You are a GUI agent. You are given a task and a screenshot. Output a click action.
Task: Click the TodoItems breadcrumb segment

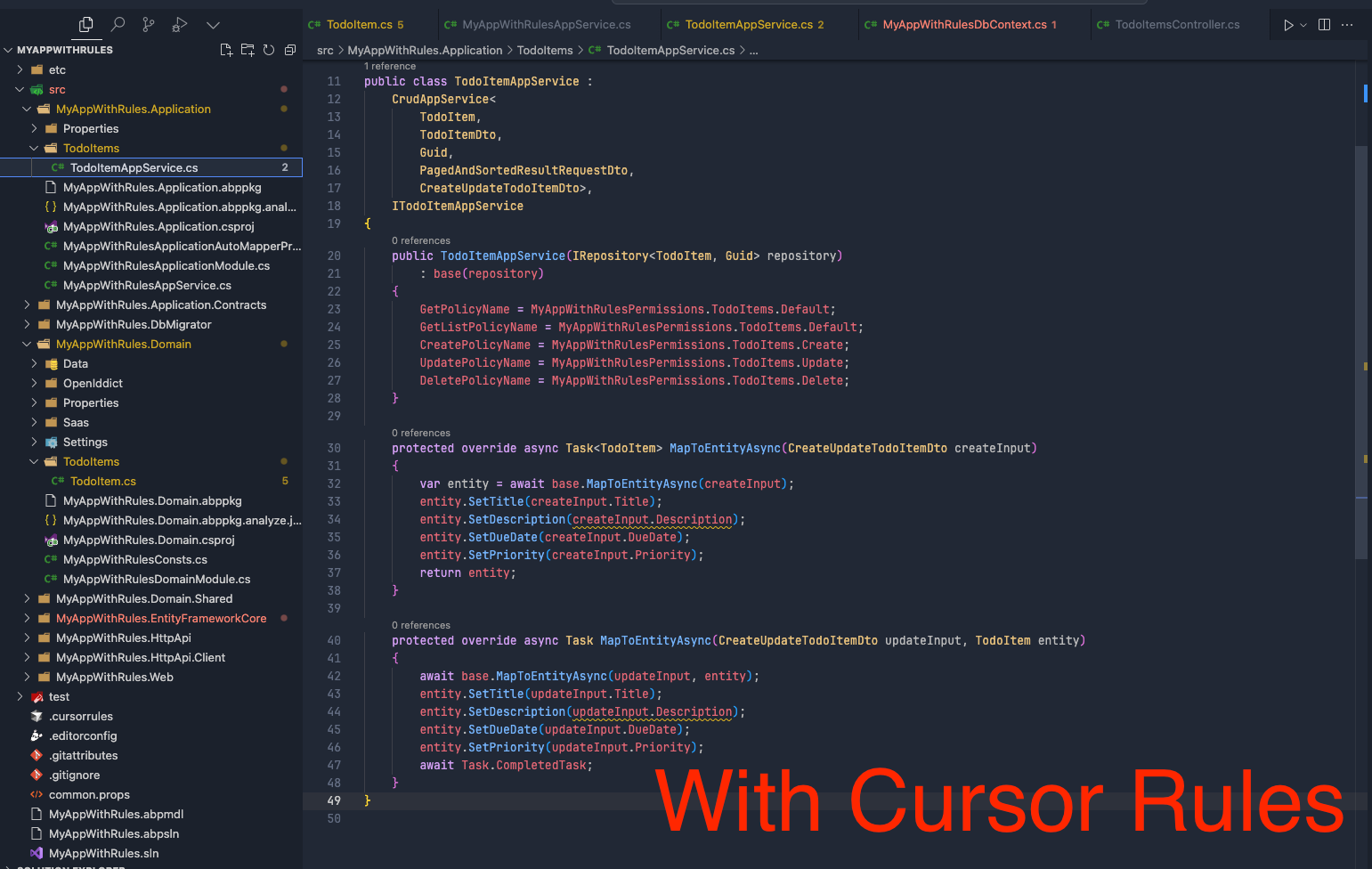[x=545, y=51]
